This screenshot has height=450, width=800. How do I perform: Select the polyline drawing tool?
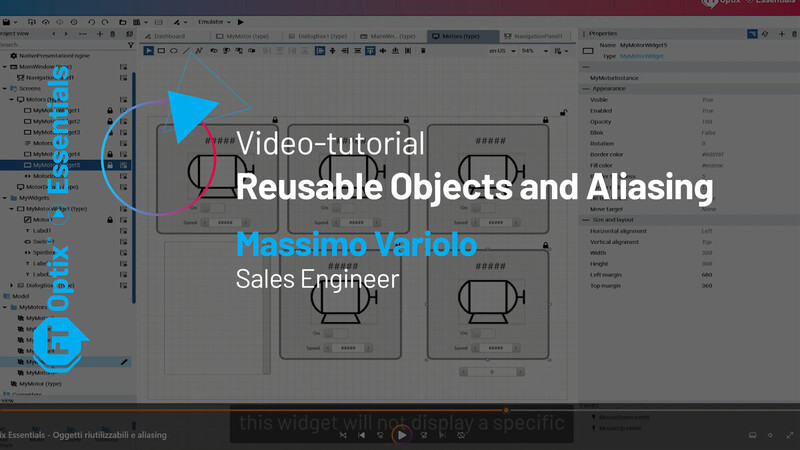[x=199, y=50]
